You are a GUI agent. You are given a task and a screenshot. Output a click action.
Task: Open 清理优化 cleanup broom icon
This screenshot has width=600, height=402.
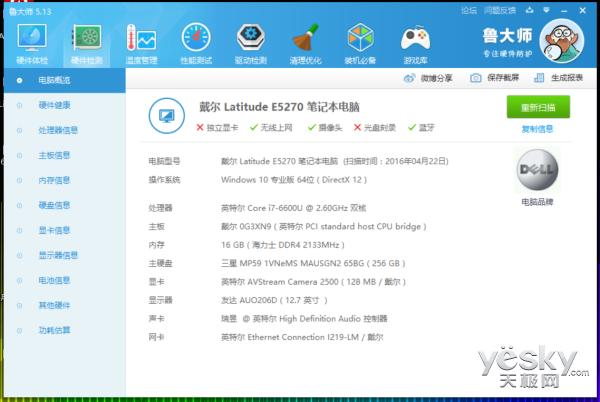(x=305, y=43)
